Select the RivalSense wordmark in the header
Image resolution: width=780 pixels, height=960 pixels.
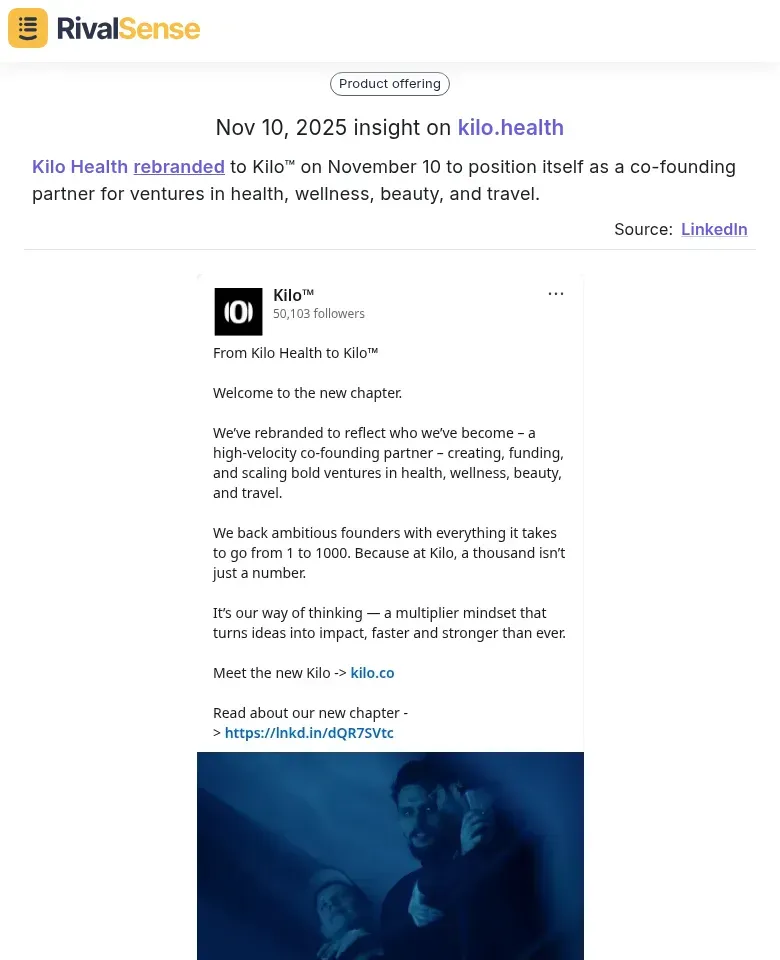[128, 28]
